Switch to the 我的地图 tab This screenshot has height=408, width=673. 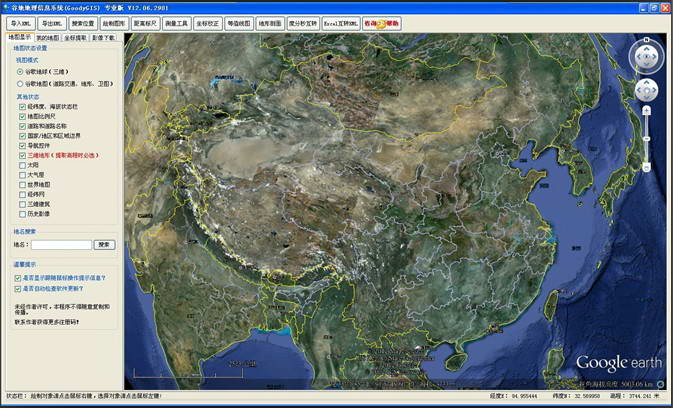(47, 37)
